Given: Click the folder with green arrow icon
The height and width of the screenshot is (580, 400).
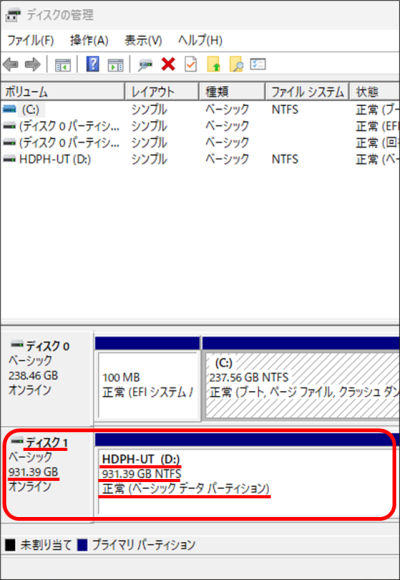Looking at the screenshot, I should (214, 65).
